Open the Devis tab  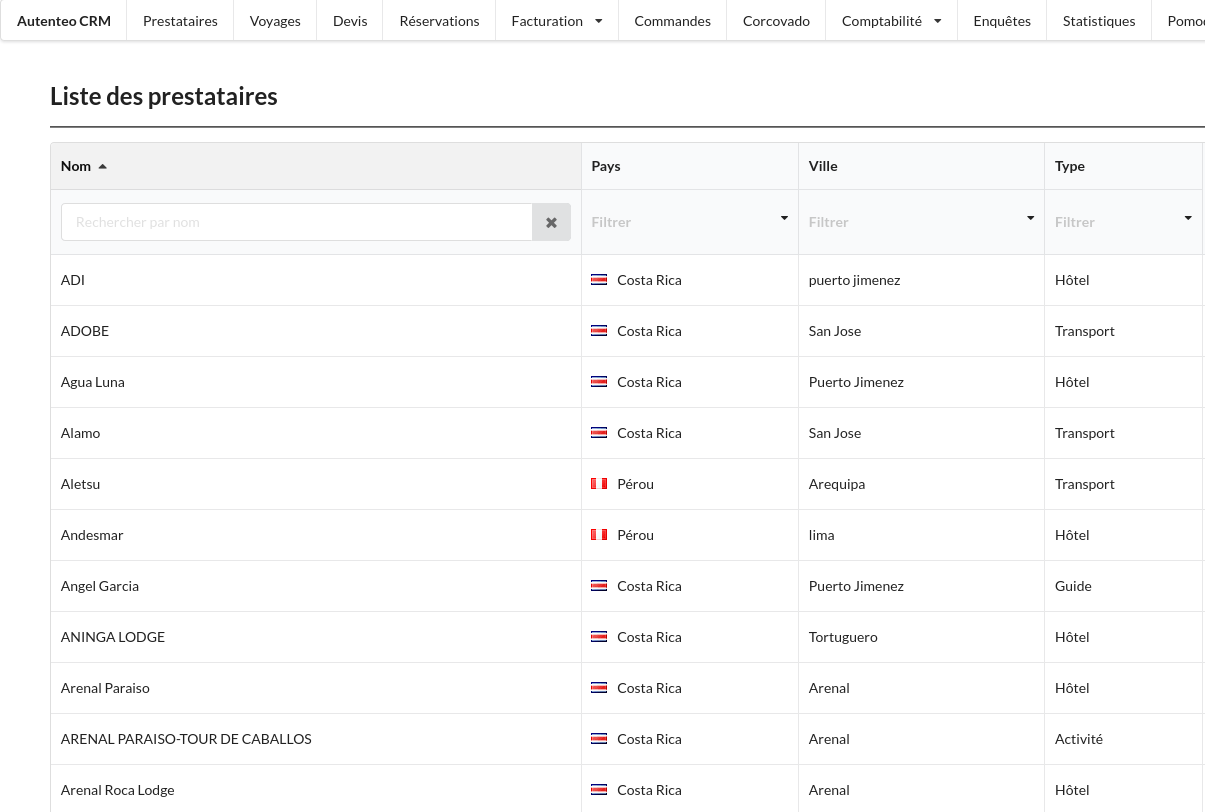[350, 21]
